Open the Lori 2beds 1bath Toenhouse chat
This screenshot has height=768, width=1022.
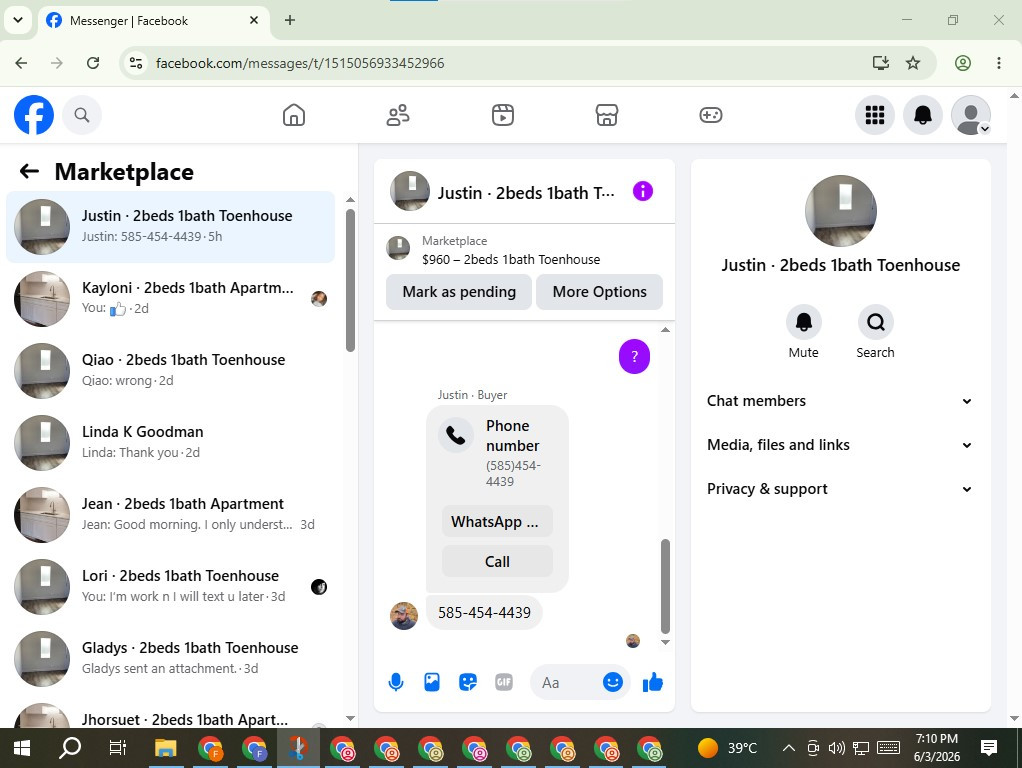point(170,587)
